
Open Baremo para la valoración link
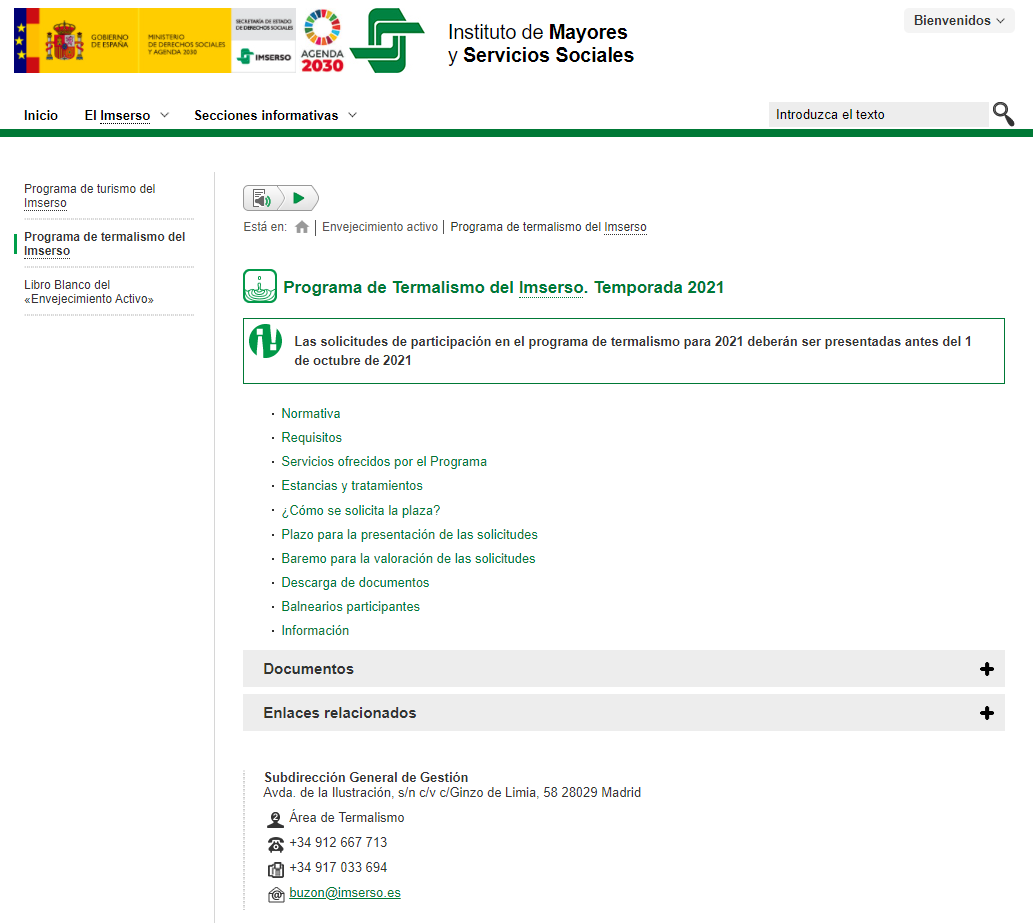tap(408, 559)
